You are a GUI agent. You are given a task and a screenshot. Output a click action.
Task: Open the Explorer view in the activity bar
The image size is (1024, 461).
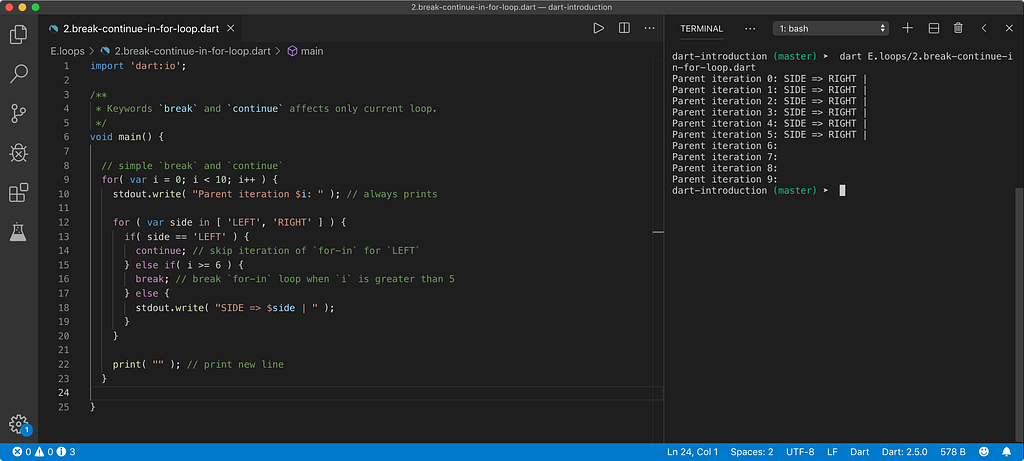(18, 34)
